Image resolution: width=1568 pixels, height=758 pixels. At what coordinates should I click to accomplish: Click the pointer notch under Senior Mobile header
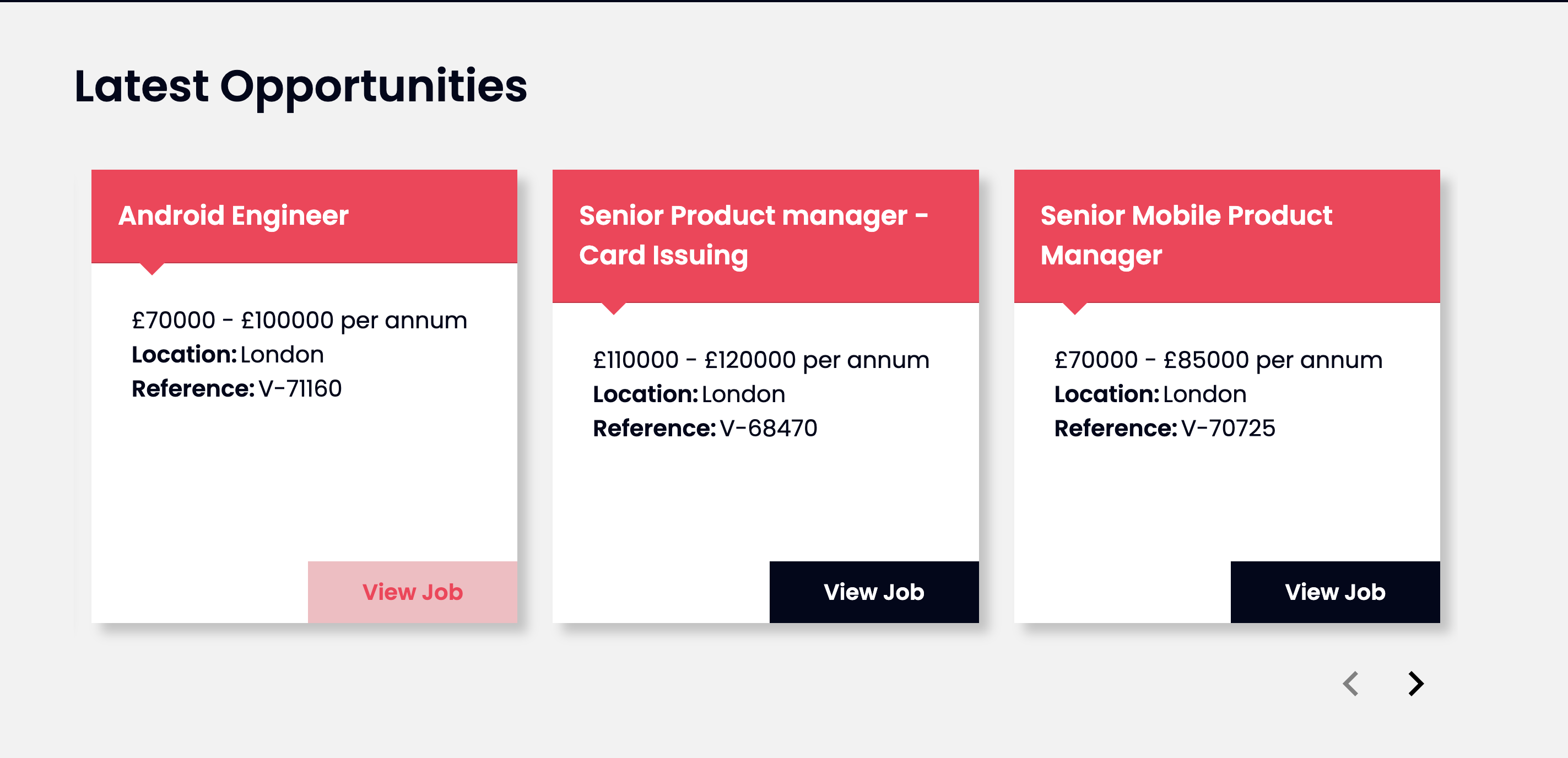pyautogui.click(x=1075, y=308)
